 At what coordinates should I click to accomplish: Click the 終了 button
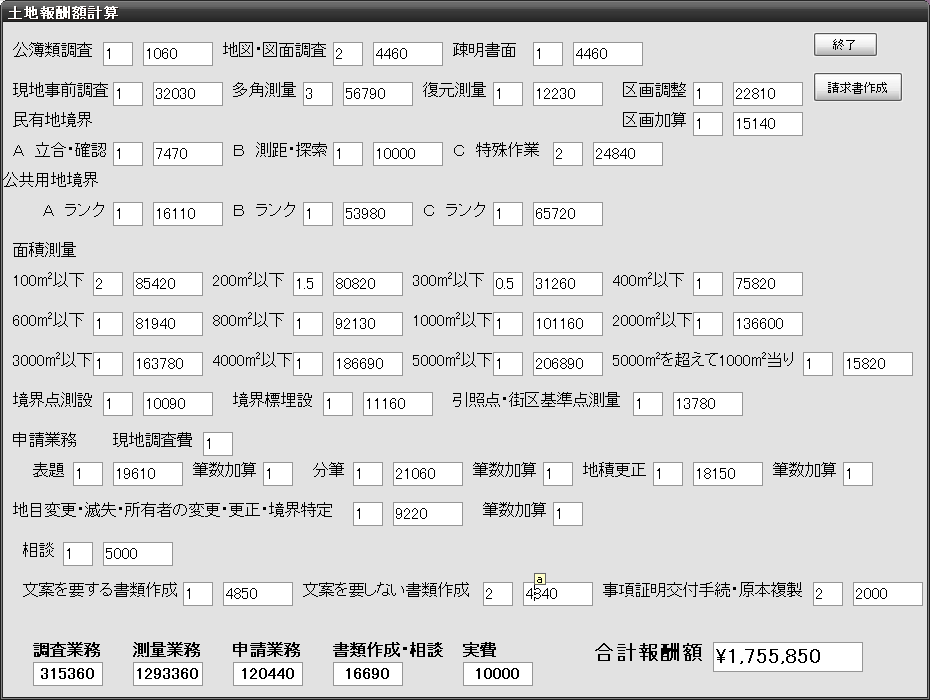tap(845, 45)
